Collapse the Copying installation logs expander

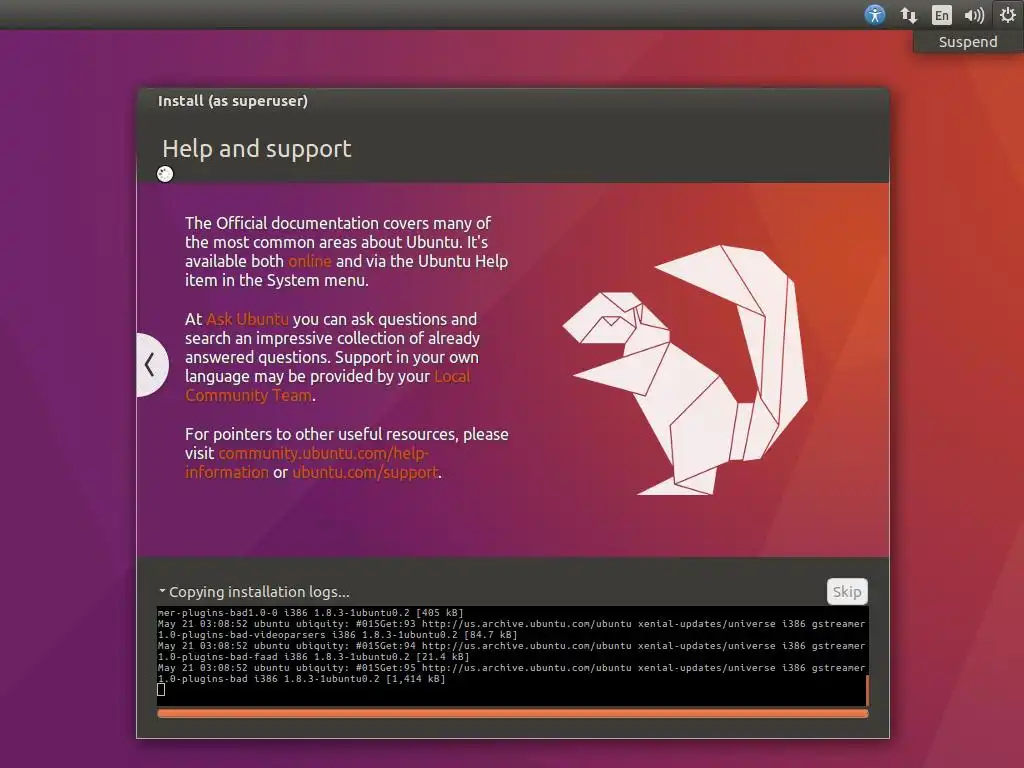162,591
